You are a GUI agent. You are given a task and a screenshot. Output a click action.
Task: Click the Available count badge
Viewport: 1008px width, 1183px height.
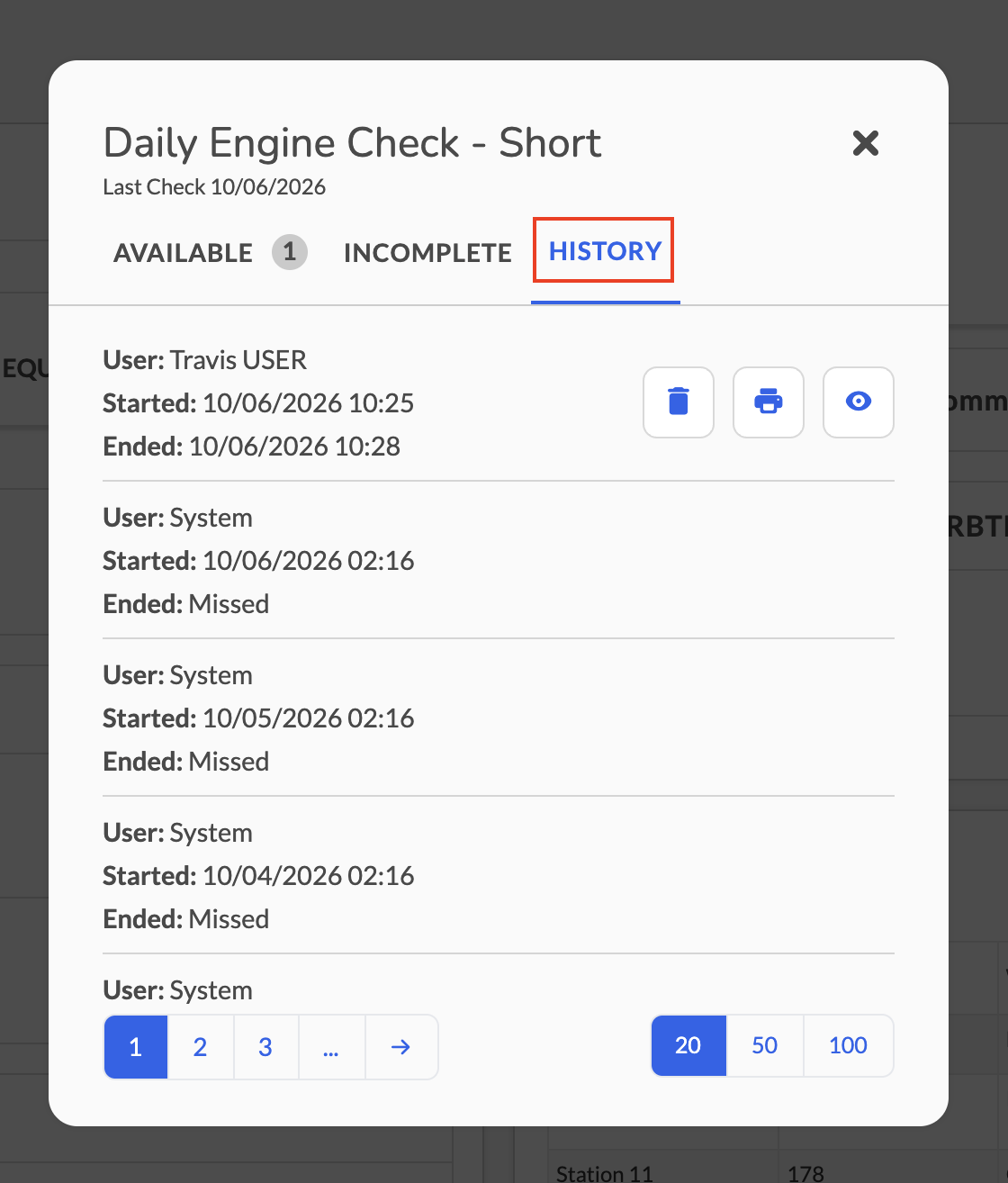290,252
